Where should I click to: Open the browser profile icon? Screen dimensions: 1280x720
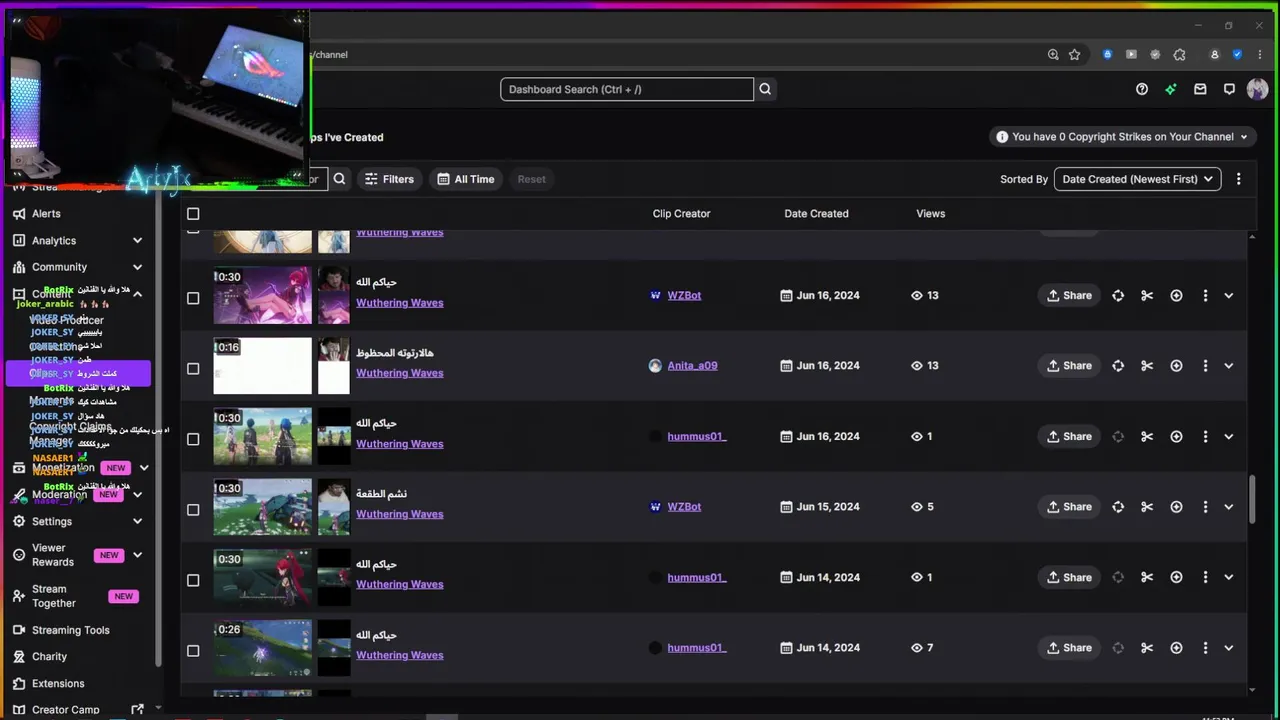point(1215,55)
